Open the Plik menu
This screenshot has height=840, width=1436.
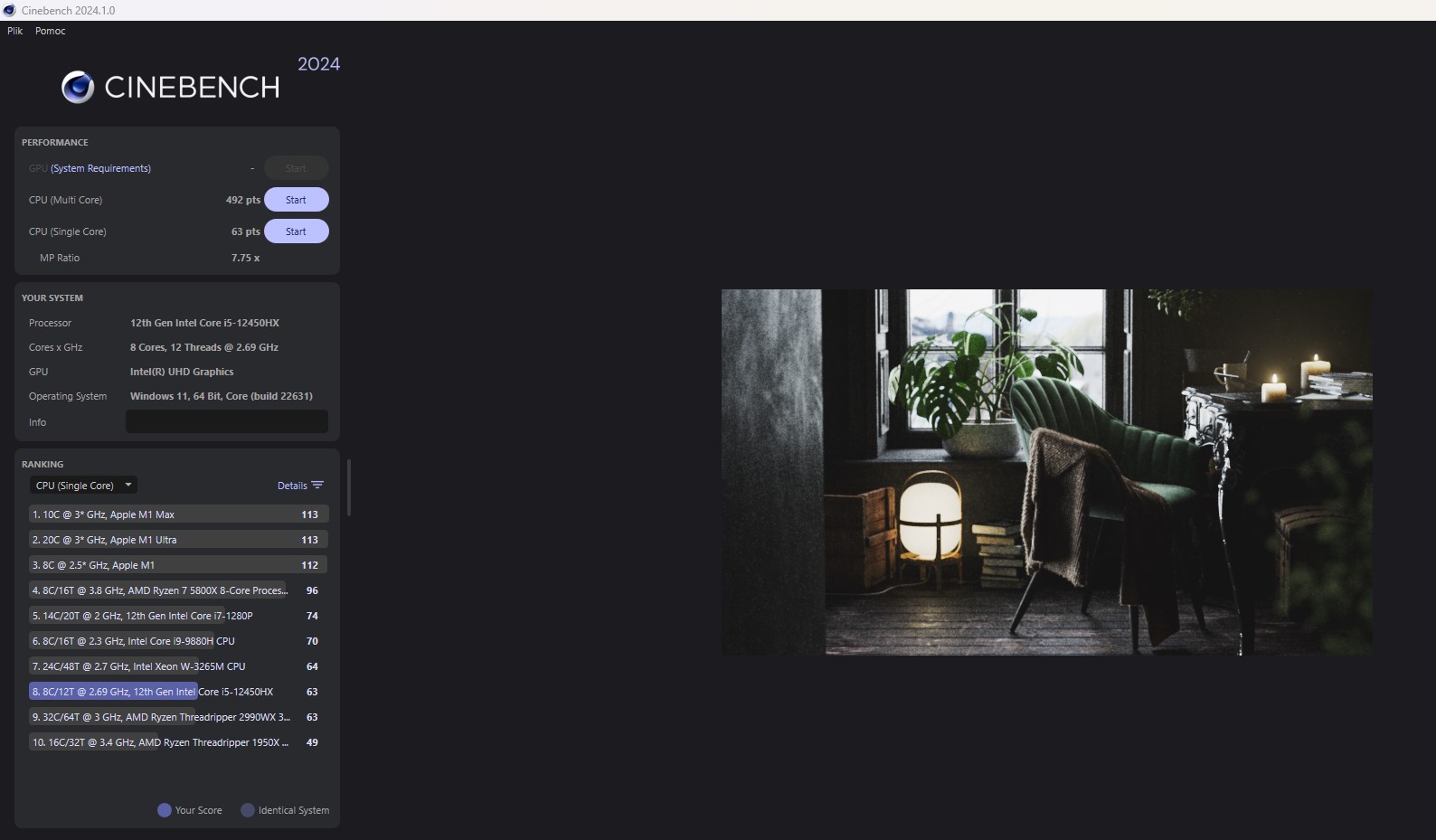(15, 31)
